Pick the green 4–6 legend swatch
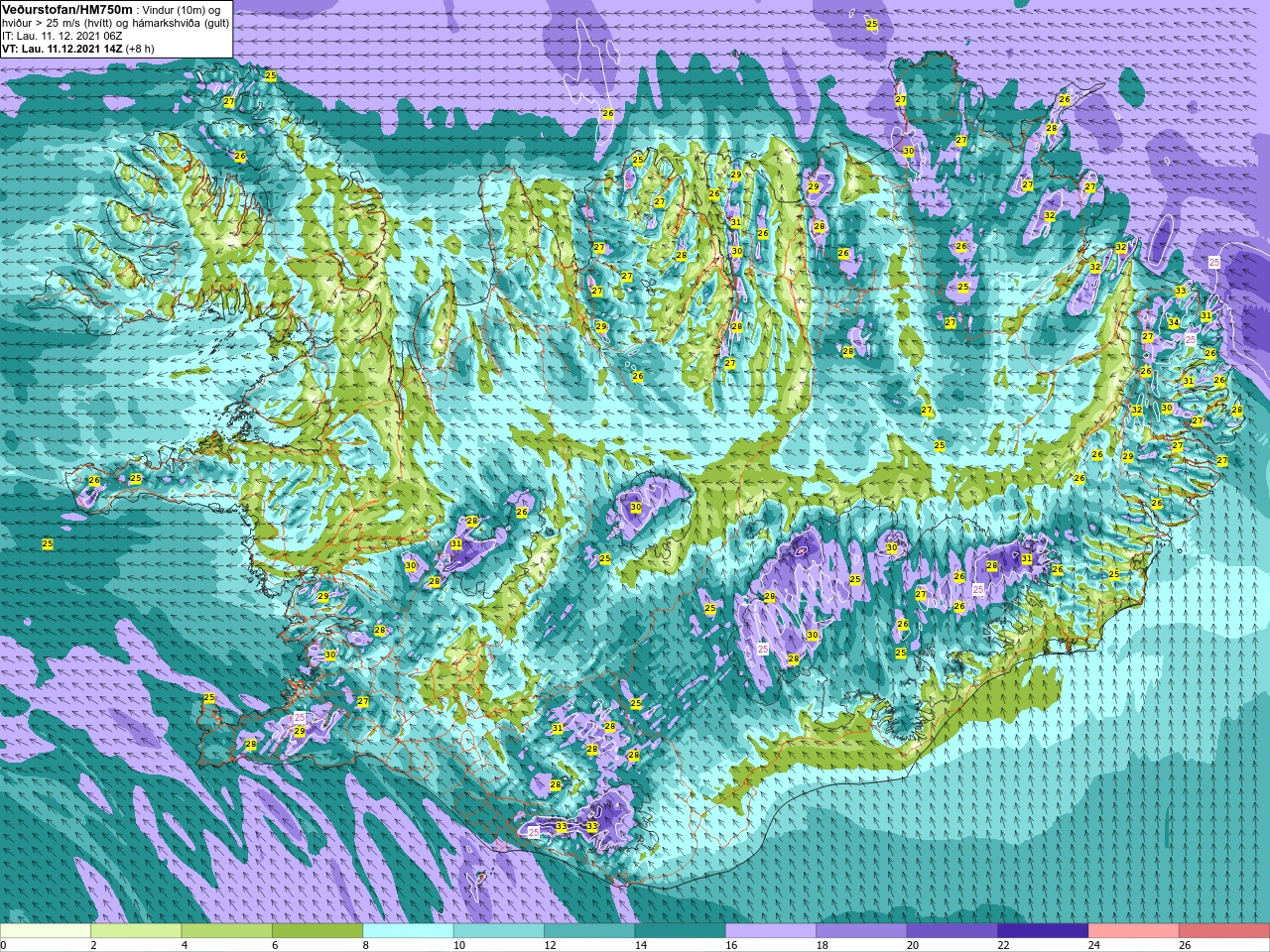The width and height of the screenshot is (1270, 952). pos(227,931)
